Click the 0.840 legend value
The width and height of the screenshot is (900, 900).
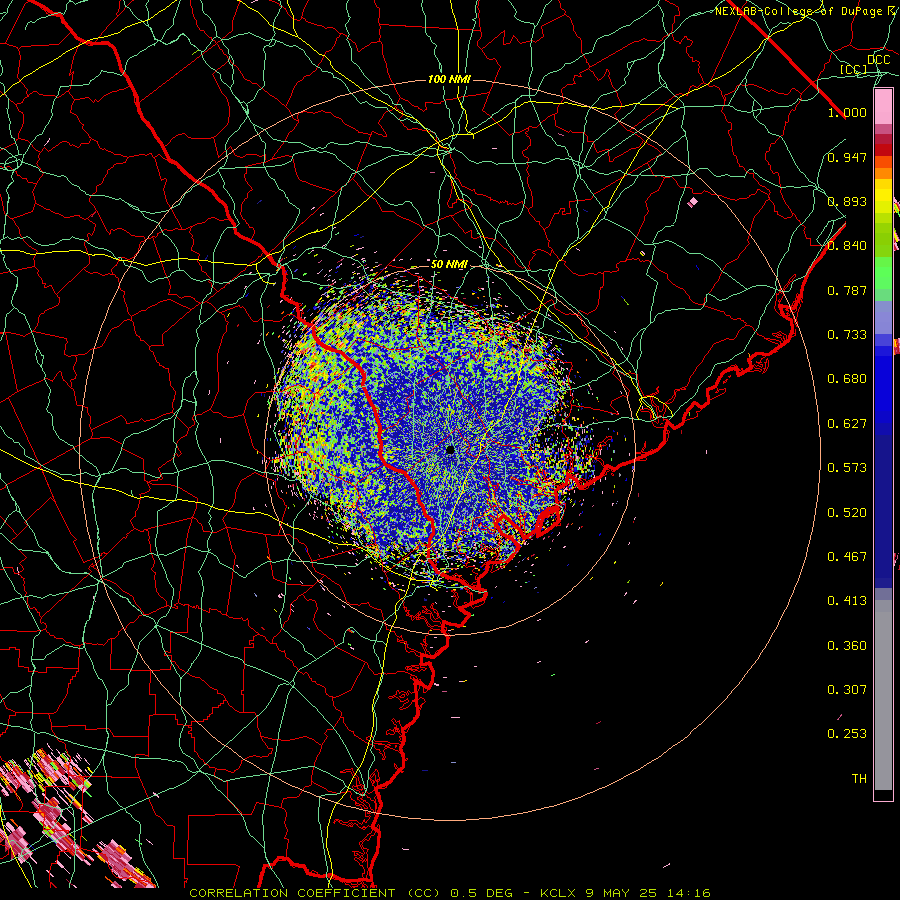[847, 246]
